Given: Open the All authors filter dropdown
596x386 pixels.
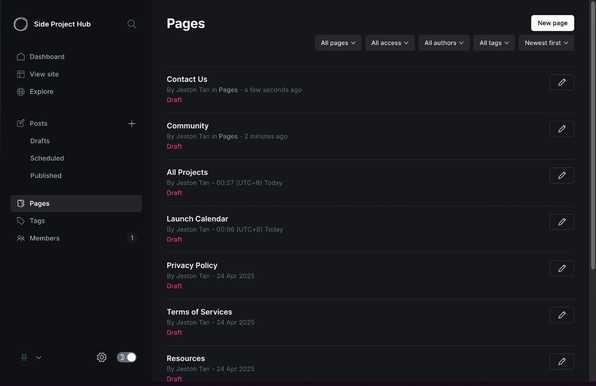Looking at the screenshot, I should tap(444, 43).
